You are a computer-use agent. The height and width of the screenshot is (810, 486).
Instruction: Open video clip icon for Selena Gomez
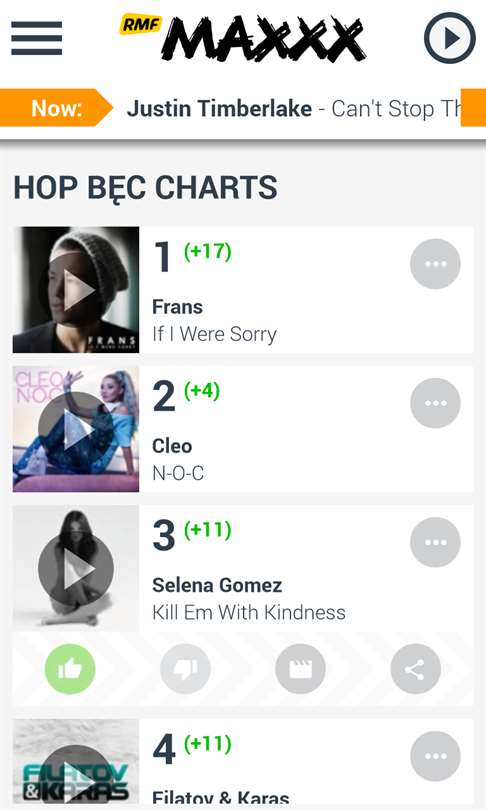pyautogui.click(x=301, y=669)
